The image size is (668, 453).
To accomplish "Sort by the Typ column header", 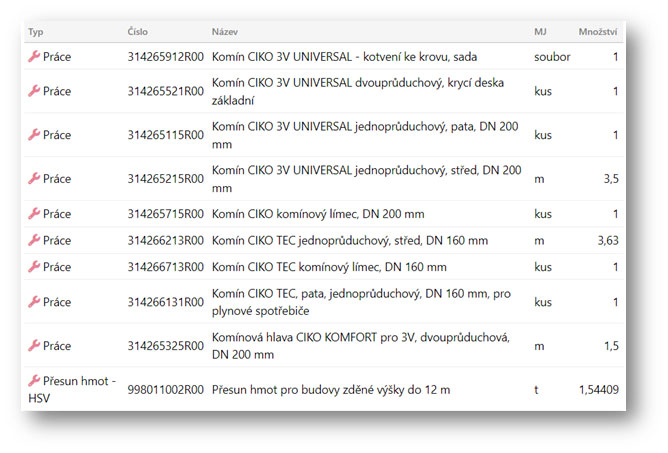I will pos(36,32).
